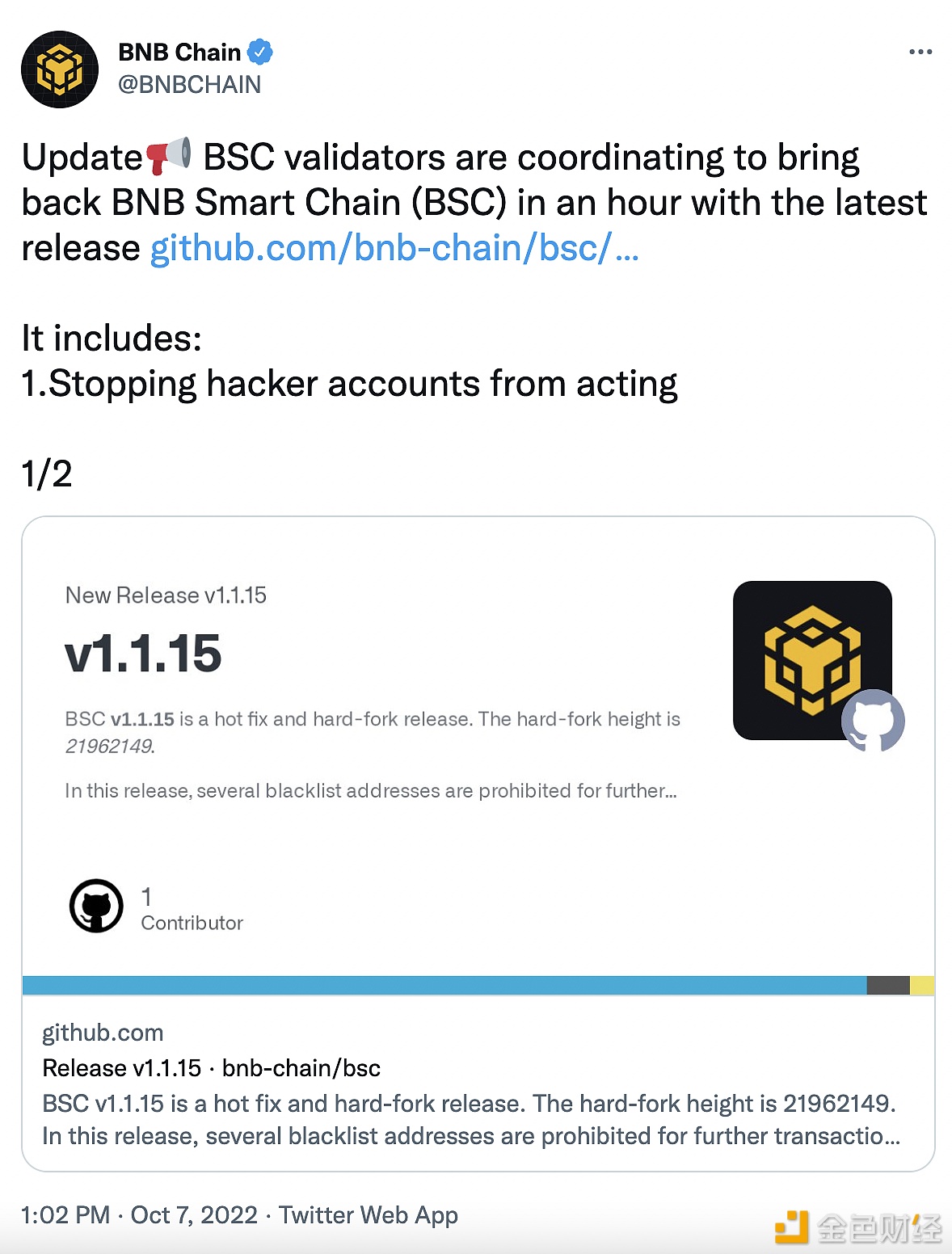952x1254 pixels.
Task: Click the New Release v1.1.15 label
Action: [166, 595]
